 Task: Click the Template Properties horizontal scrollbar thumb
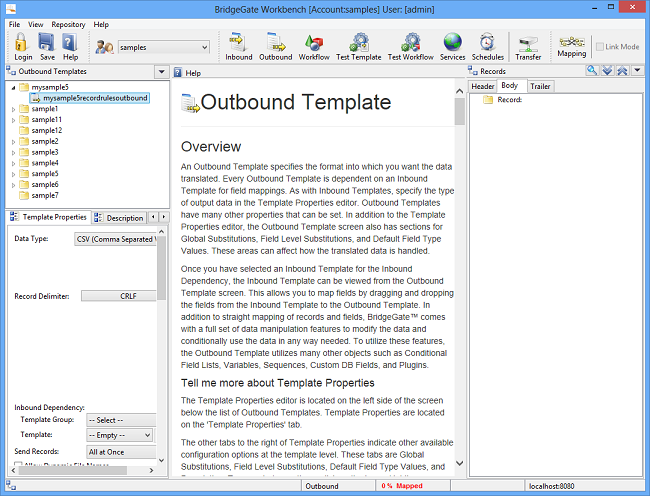click(x=73, y=470)
